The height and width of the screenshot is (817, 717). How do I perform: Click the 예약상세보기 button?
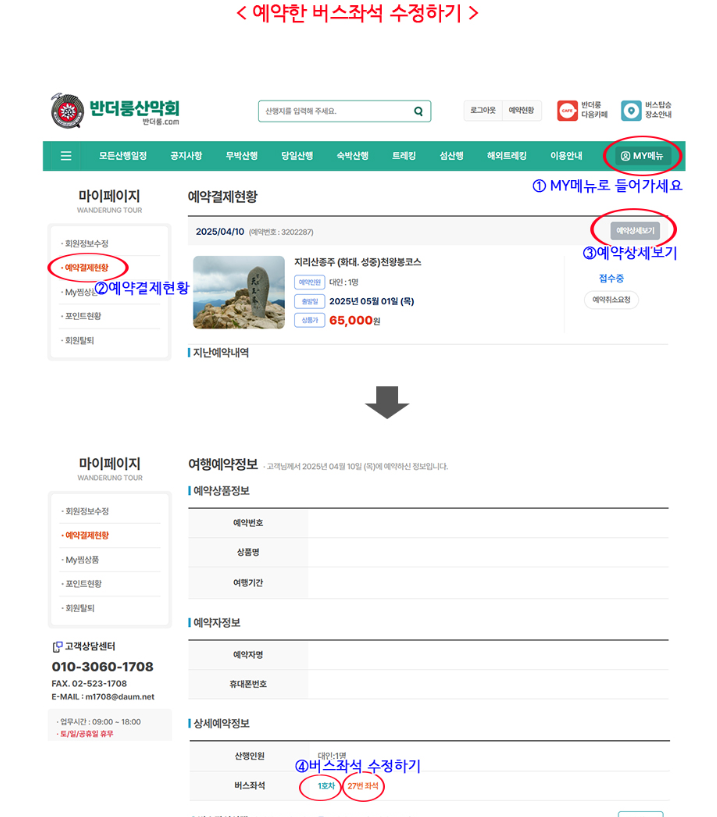635,231
